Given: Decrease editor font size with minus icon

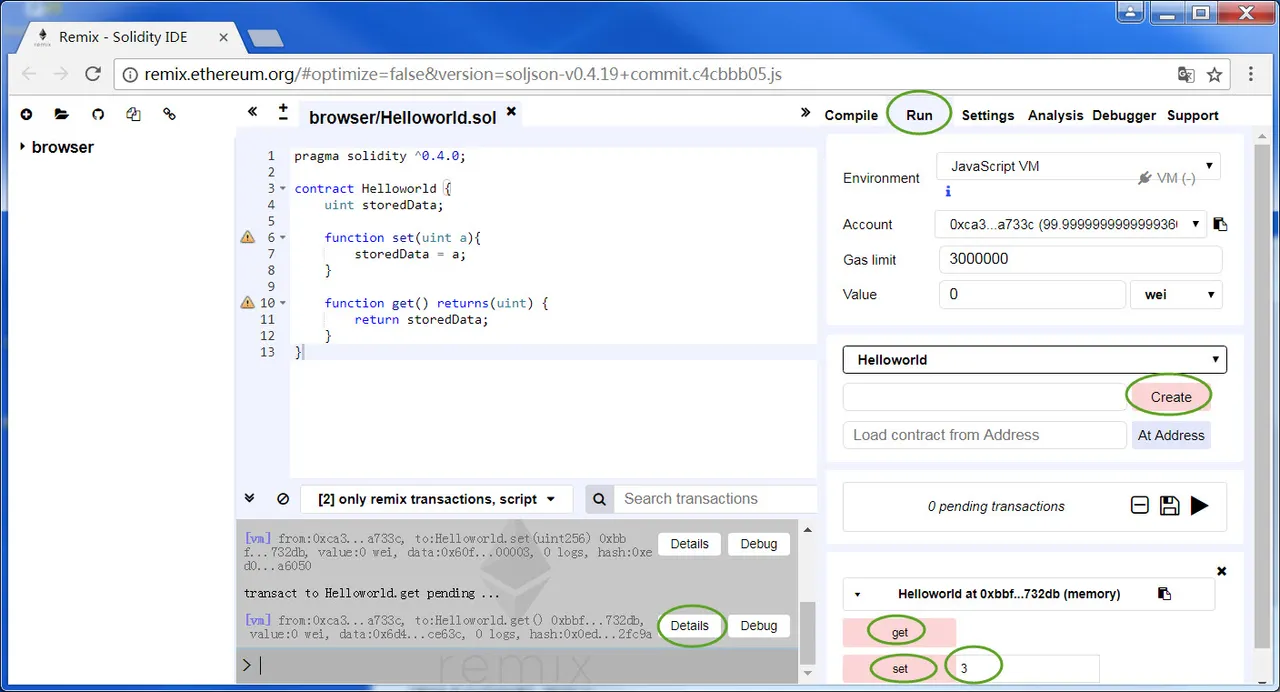Looking at the screenshot, I should [x=283, y=118].
